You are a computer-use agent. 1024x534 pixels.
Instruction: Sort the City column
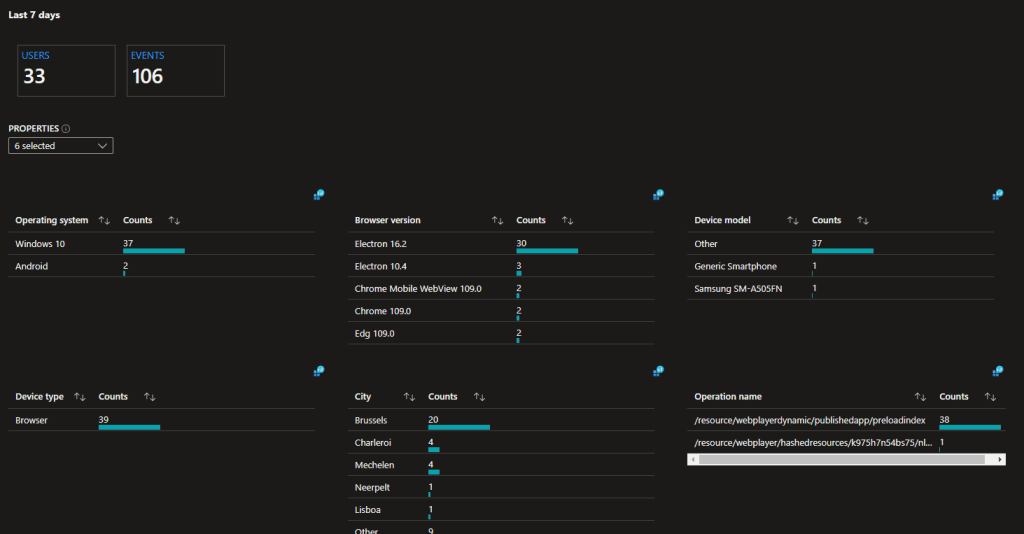(409, 397)
